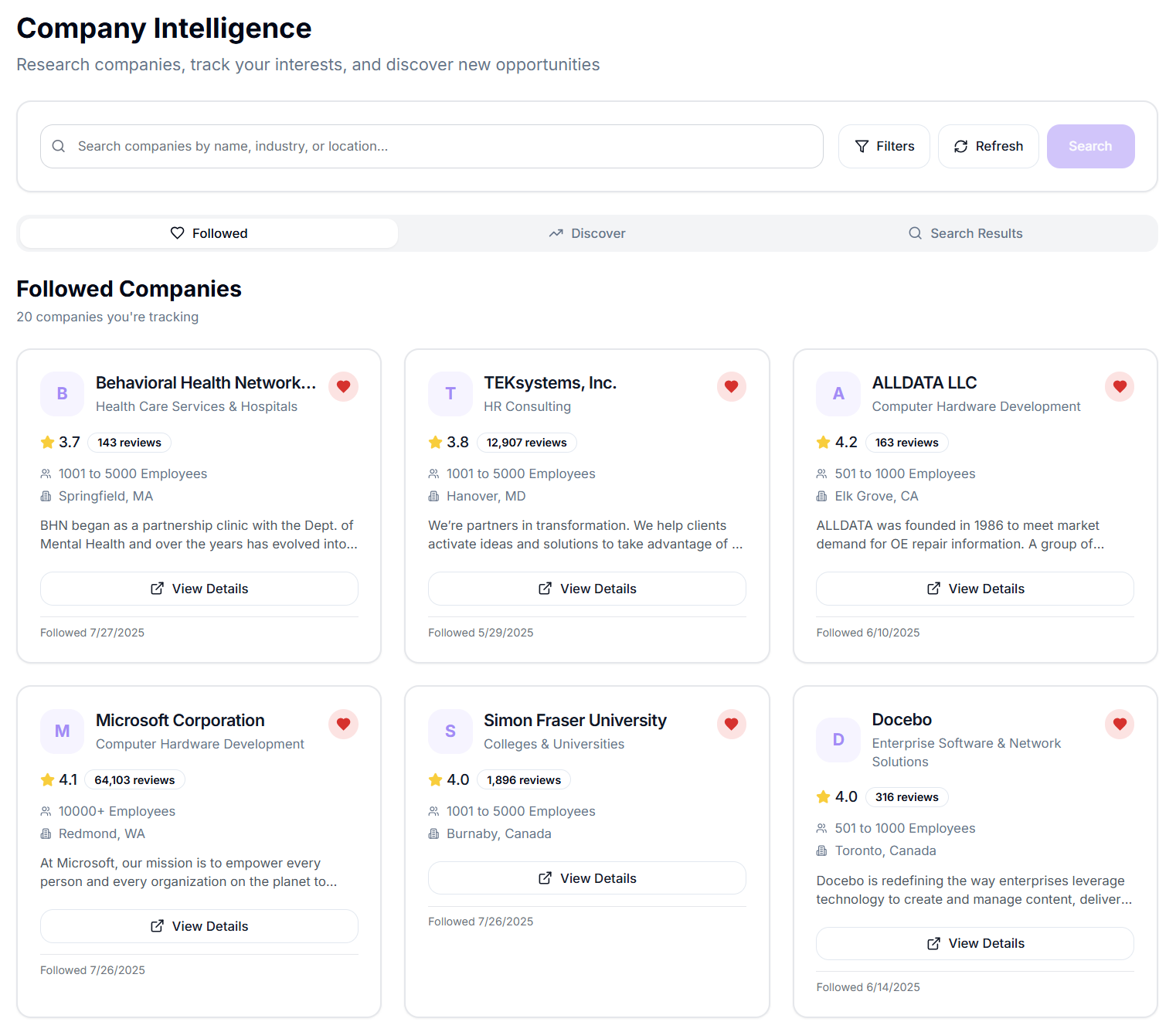Click the star icon on Microsoft card
The image size is (1176, 1032).
coord(47,780)
